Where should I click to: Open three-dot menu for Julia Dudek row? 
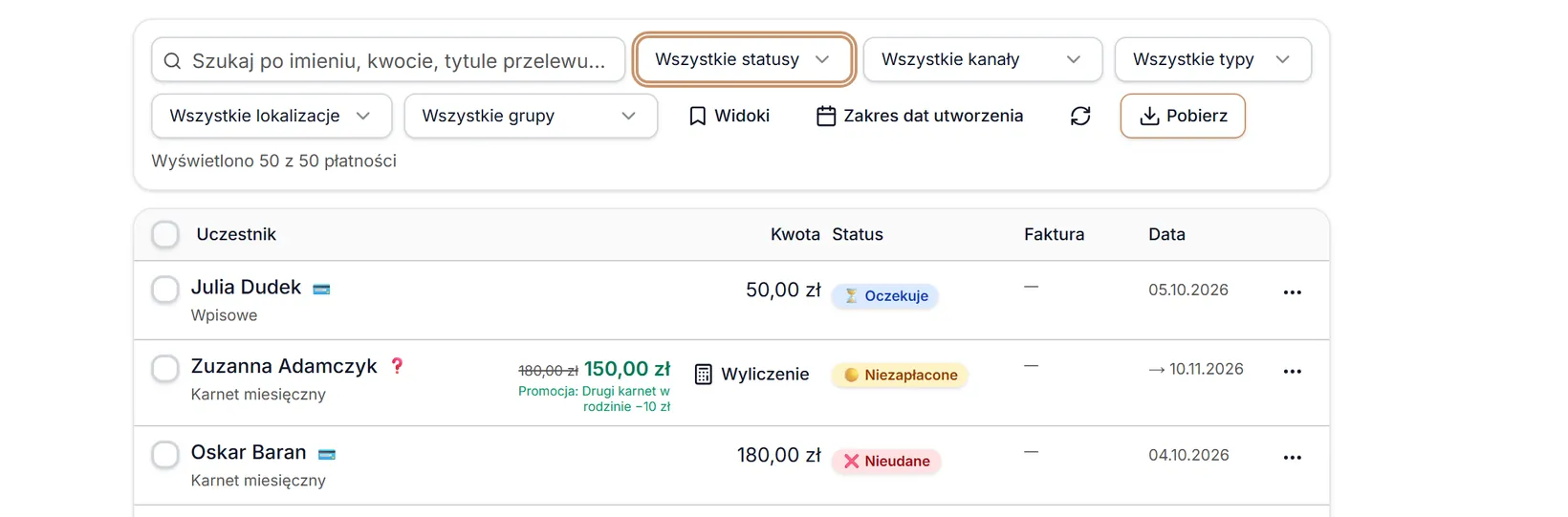pos(1293,292)
